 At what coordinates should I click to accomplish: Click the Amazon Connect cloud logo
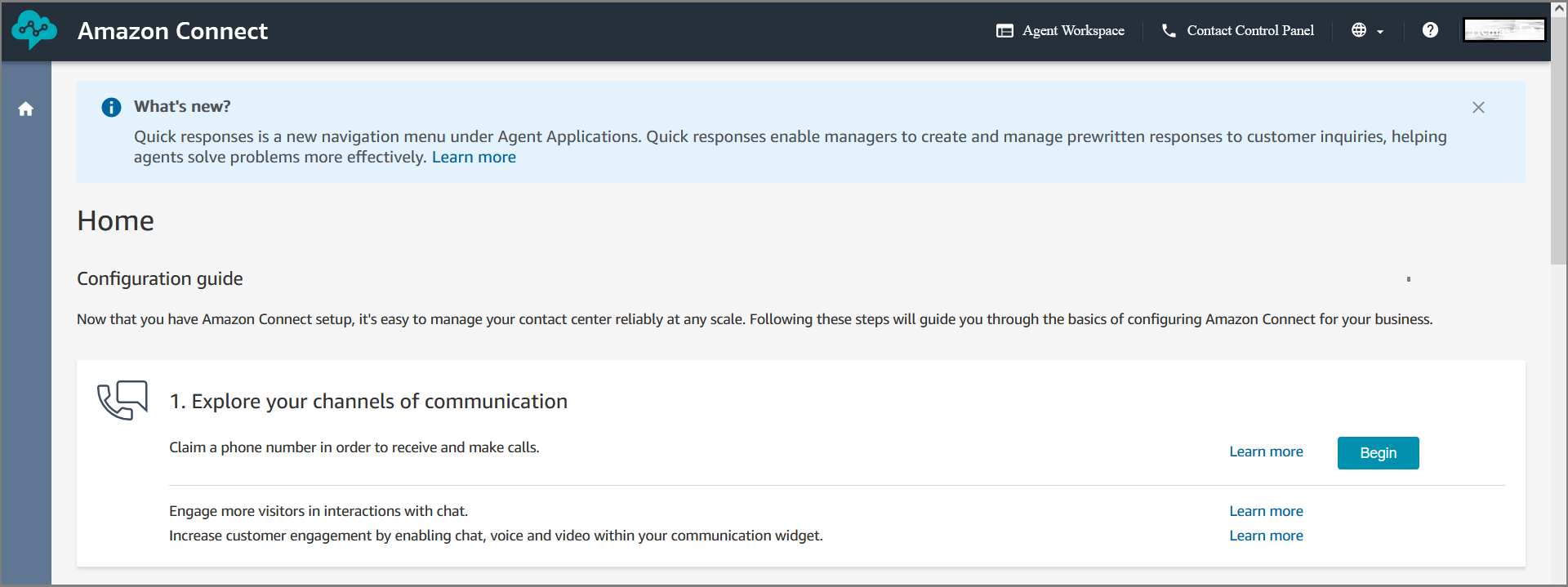pos(34,30)
